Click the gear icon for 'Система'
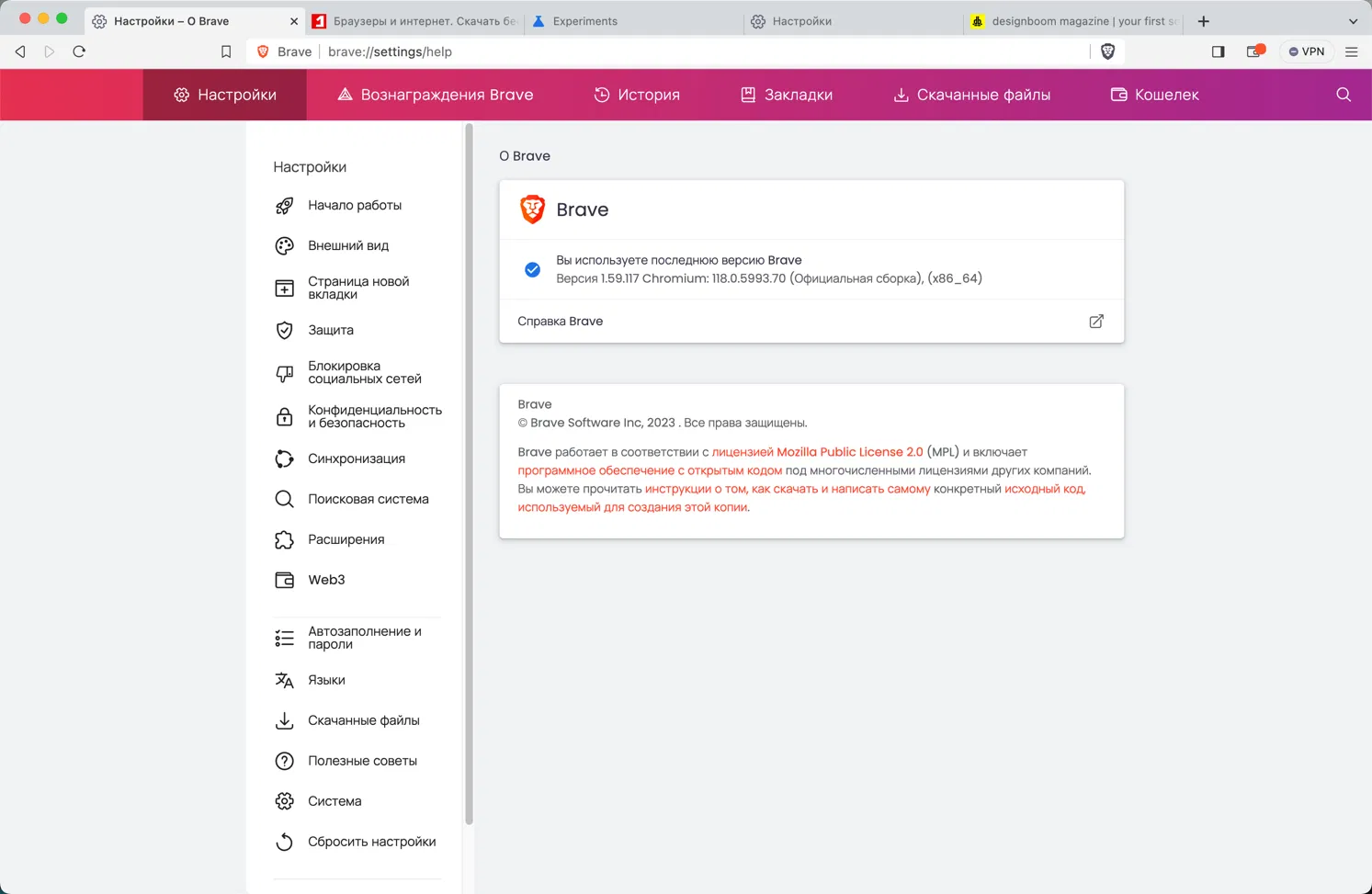The width and height of the screenshot is (1372, 894). [285, 802]
